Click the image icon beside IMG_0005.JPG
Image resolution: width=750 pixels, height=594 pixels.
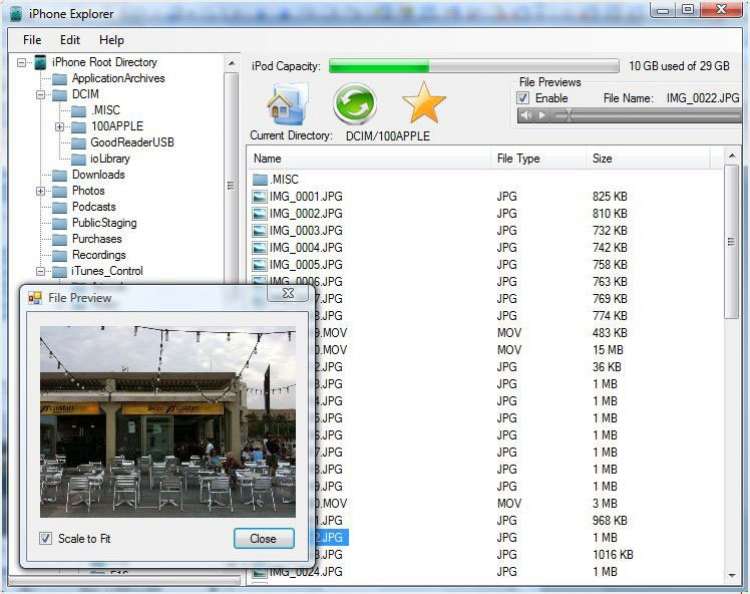pos(260,265)
